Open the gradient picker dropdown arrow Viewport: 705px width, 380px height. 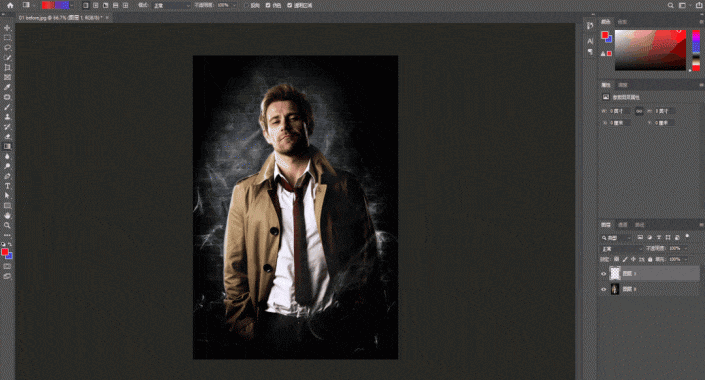(x=72, y=5)
